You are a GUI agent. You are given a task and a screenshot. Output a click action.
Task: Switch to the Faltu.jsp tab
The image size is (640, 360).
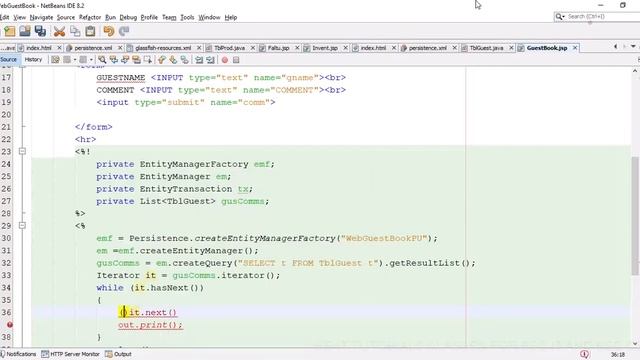[x=278, y=48]
